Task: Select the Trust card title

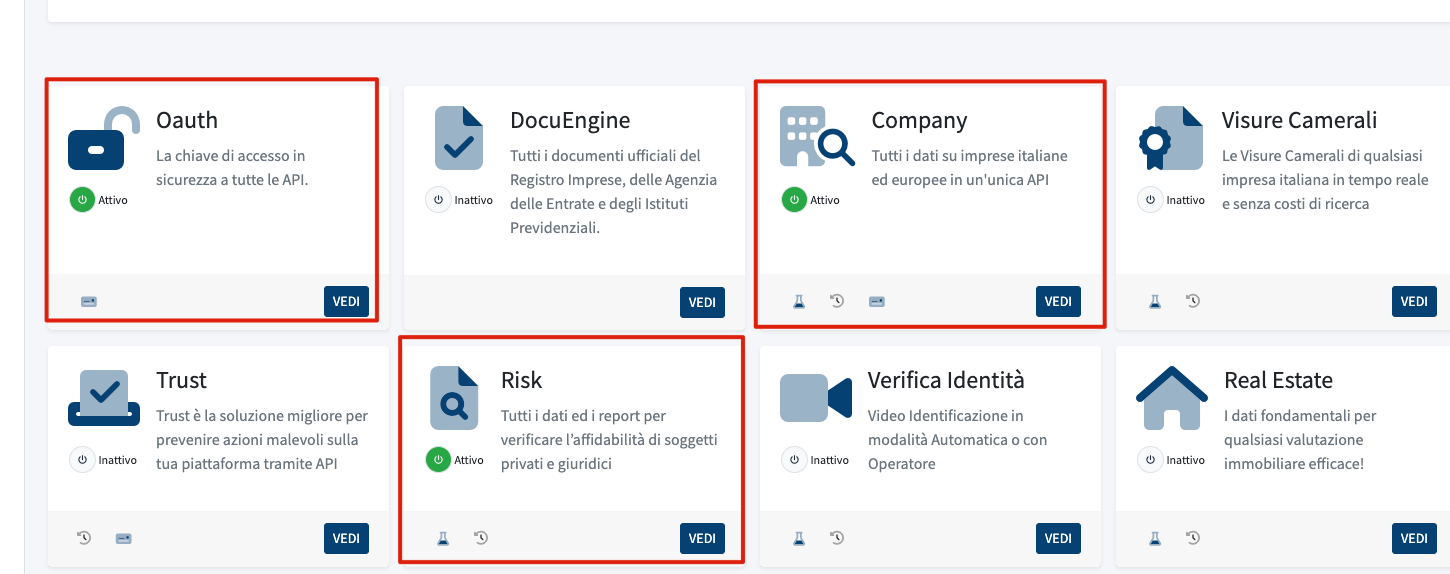Action: coord(181,381)
